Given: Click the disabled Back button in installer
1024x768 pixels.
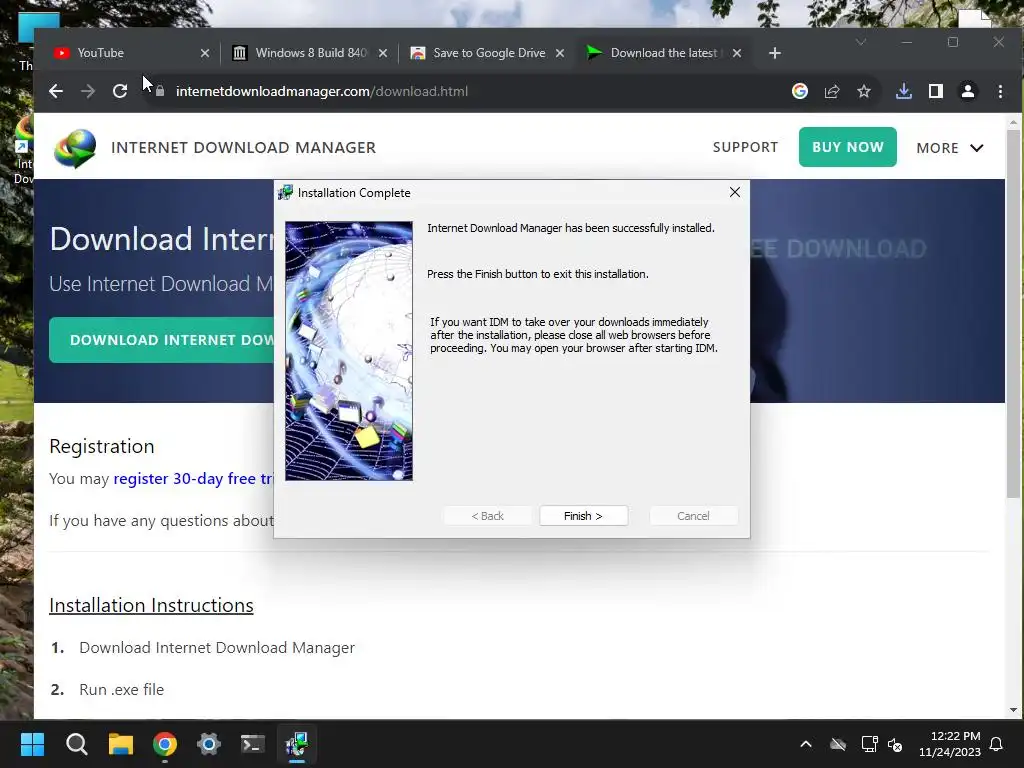Looking at the screenshot, I should pyautogui.click(x=487, y=516).
